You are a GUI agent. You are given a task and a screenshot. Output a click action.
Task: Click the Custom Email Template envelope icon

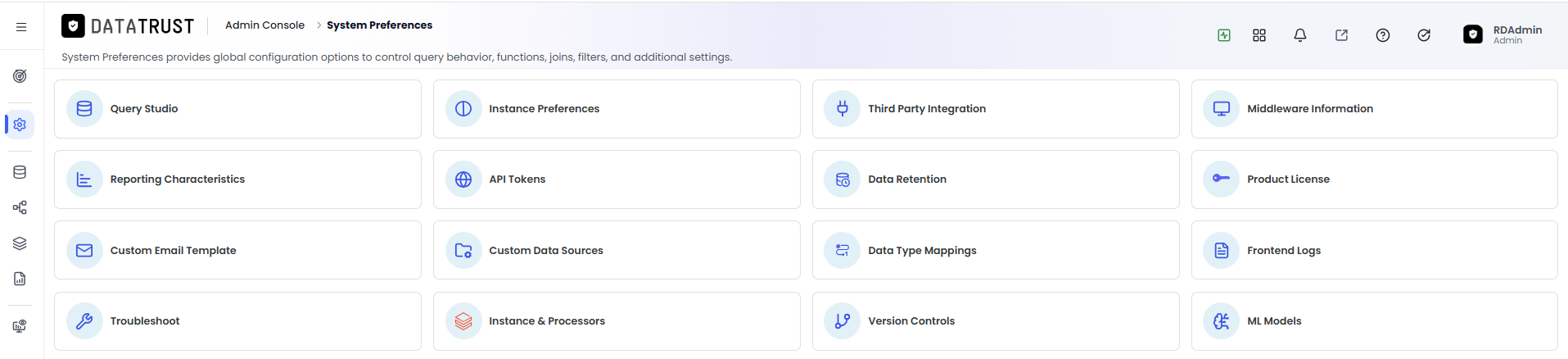pos(84,251)
